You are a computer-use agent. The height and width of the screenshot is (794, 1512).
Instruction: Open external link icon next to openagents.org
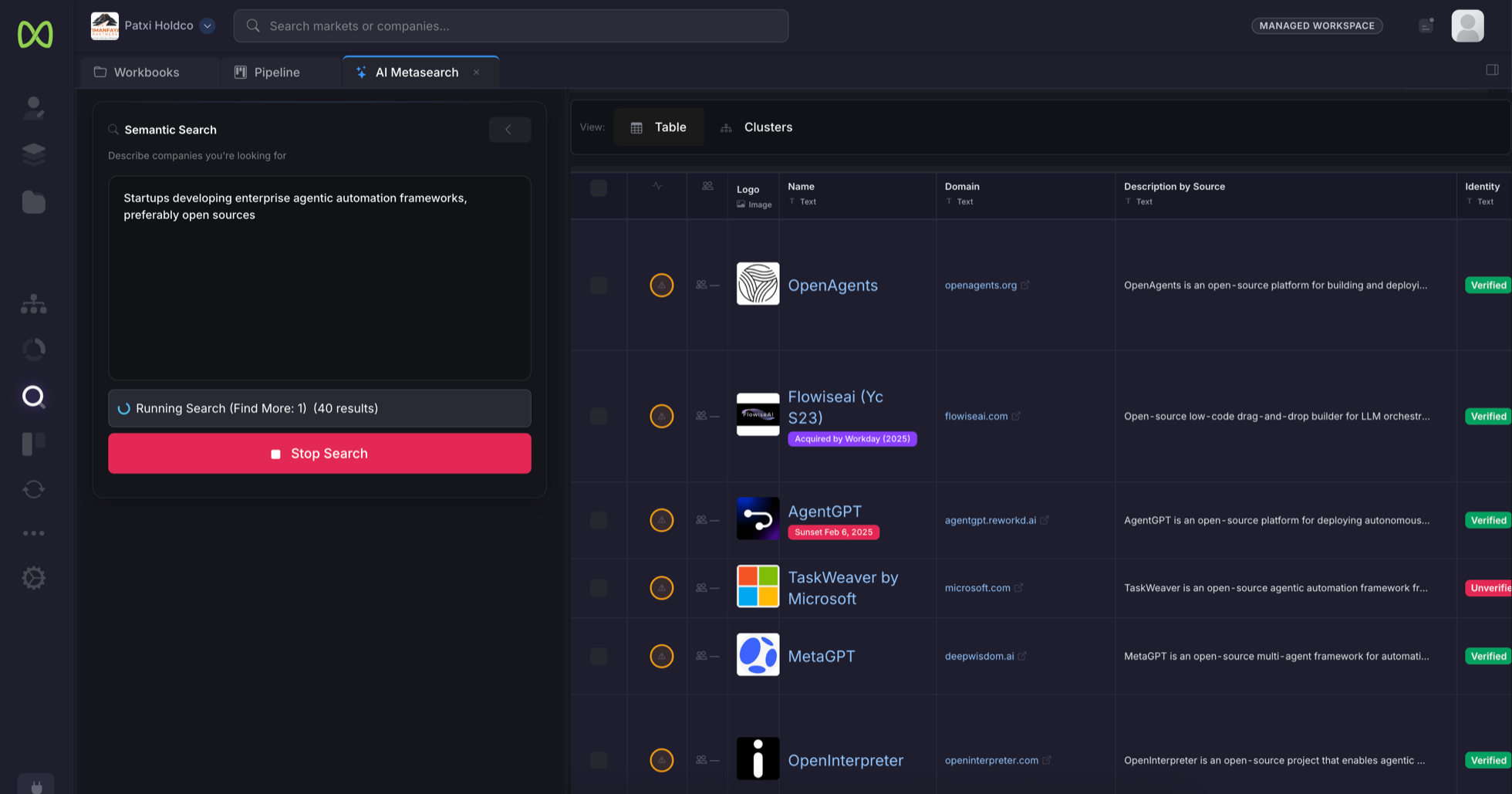[x=1025, y=285]
